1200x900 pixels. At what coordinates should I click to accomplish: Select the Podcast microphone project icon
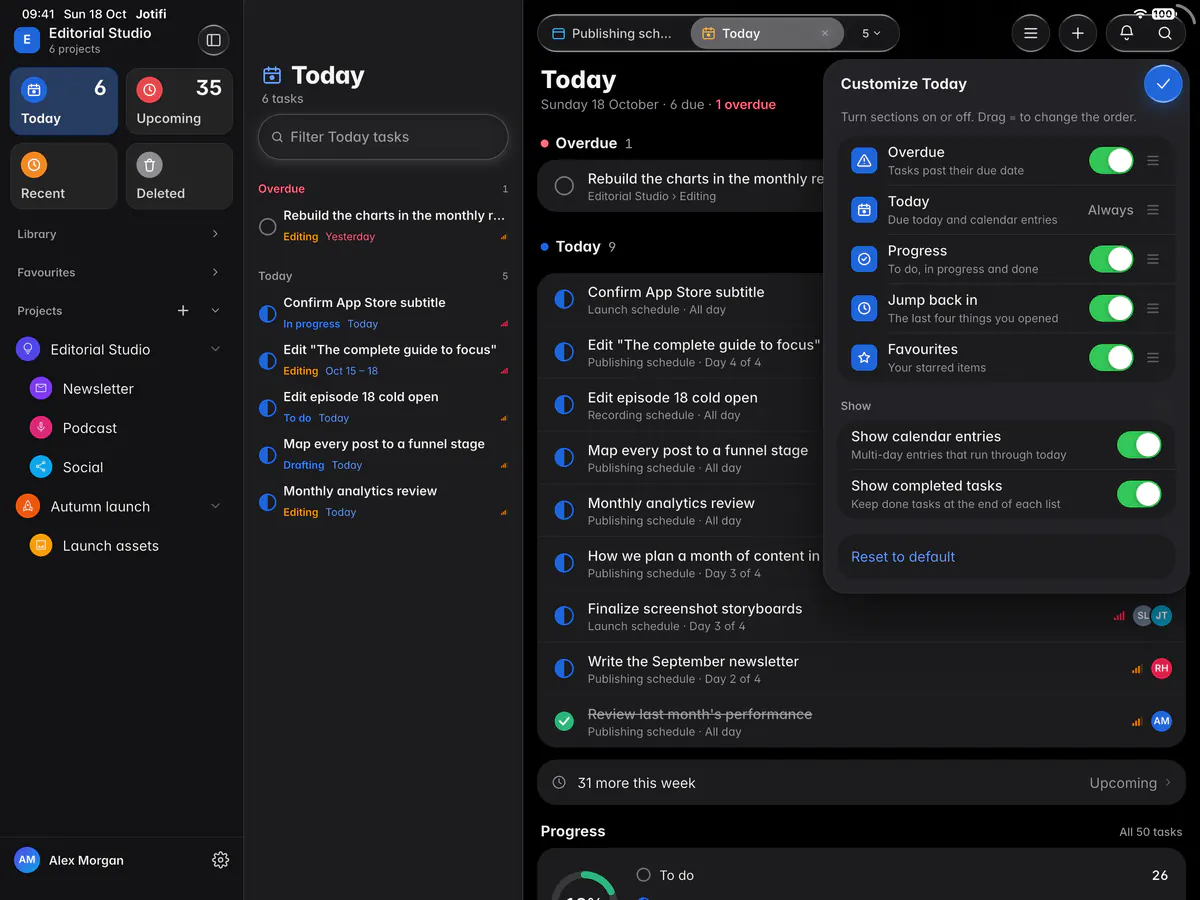click(41, 428)
